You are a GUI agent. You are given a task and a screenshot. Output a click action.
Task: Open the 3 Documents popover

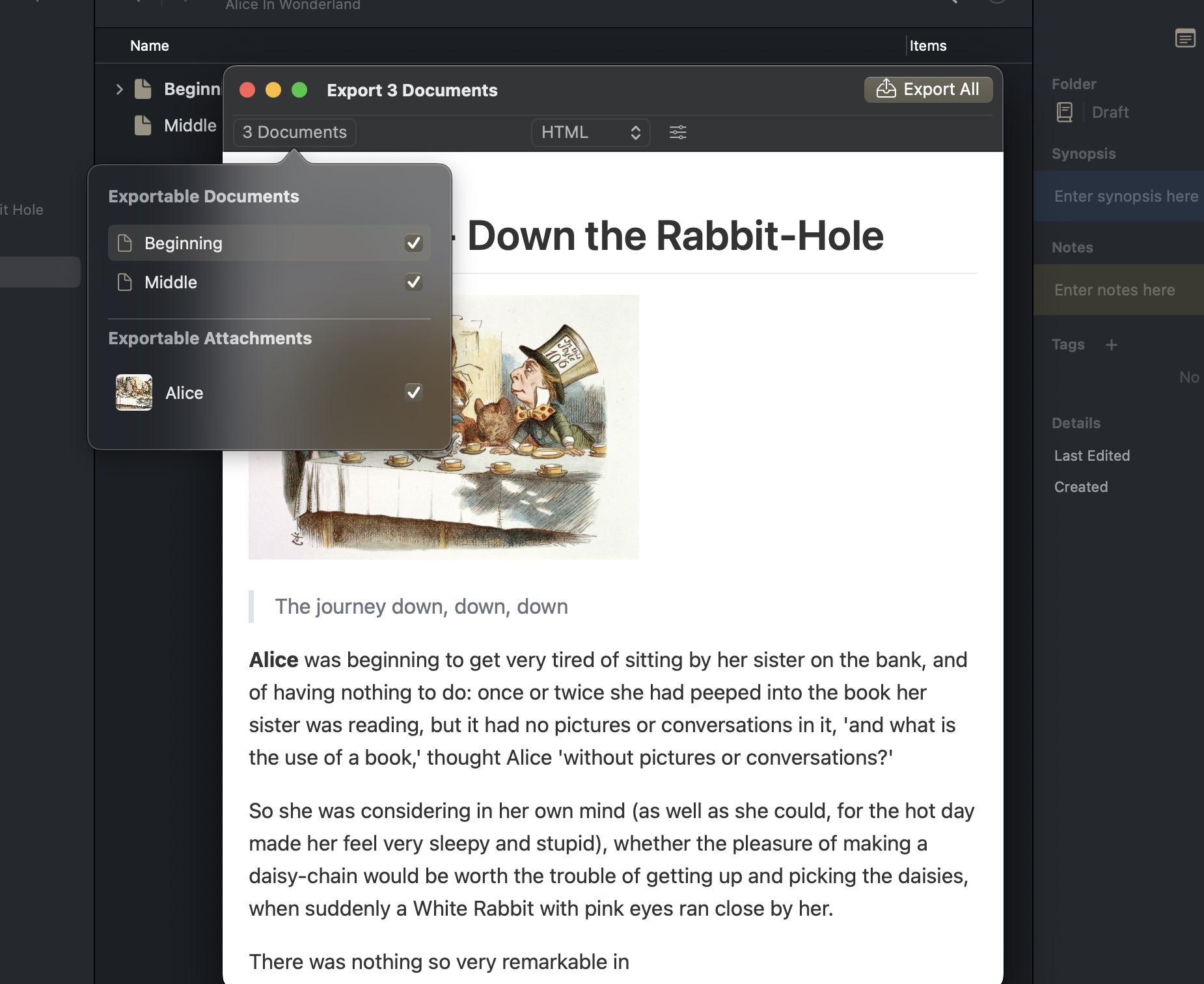pyautogui.click(x=294, y=132)
